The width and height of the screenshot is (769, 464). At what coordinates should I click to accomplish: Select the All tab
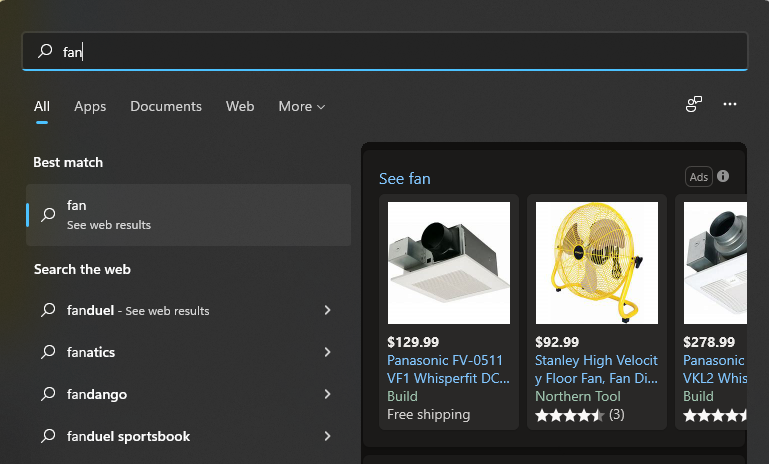[x=42, y=106]
